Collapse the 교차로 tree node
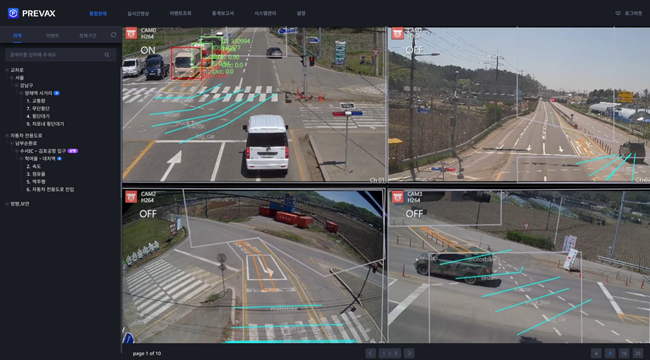650x360 pixels. 7,70
